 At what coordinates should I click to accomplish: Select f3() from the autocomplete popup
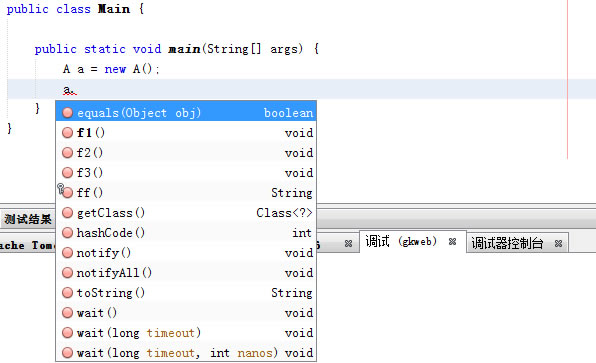pos(186,173)
